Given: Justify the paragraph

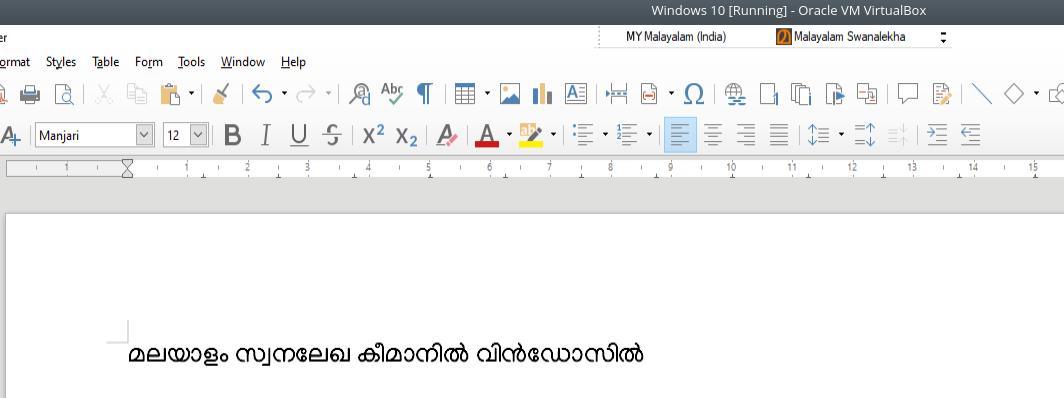Looking at the screenshot, I should click(779, 136).
